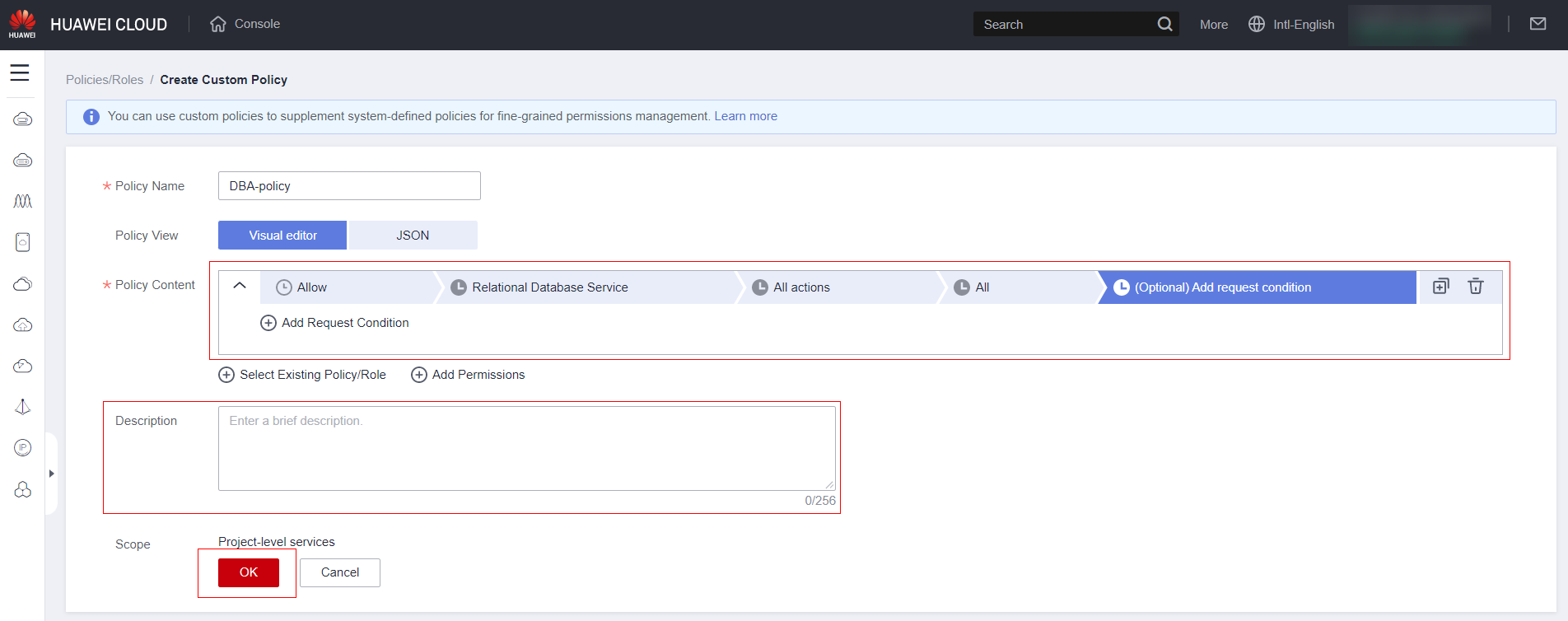Open the Learn more link
The image size is (1568, 621).
point(745,116)
